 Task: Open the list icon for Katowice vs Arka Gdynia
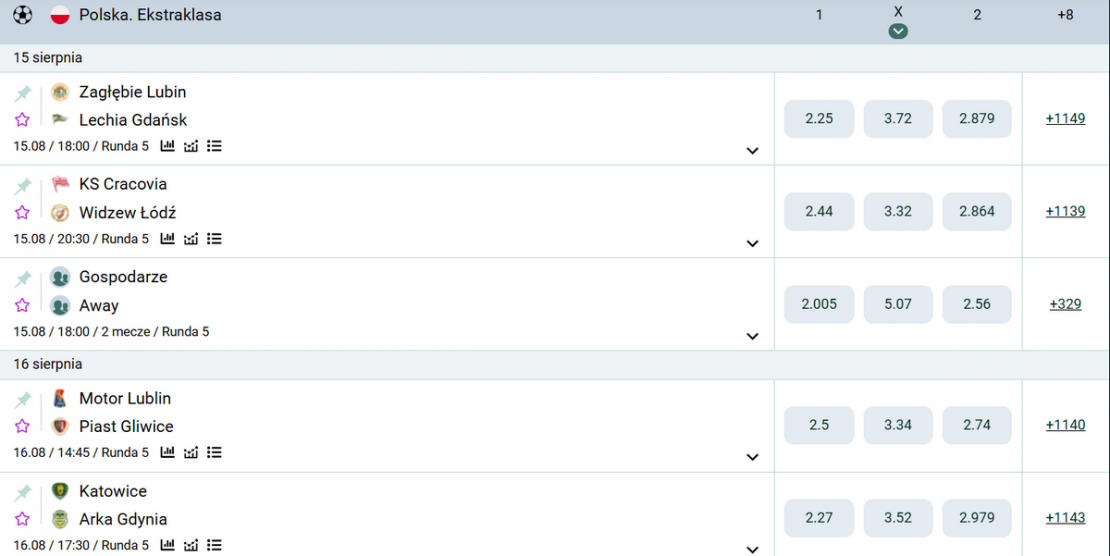click(214, 545)
